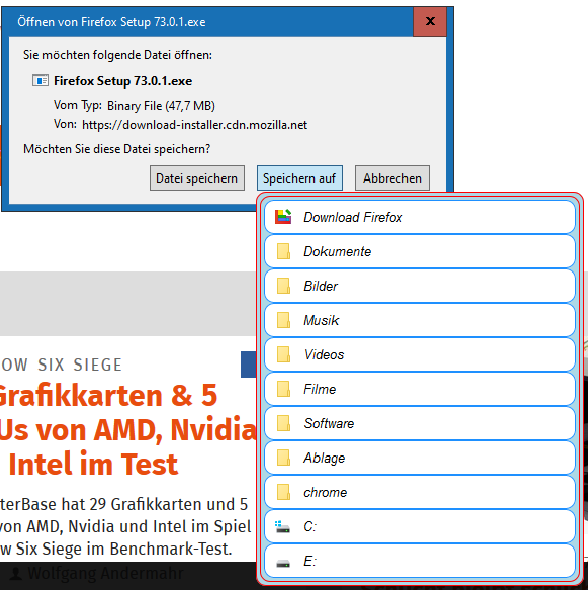Open the Speichern auf dropdown button
Viewport: 588px width, 590px height.
(x=300, y=178)
